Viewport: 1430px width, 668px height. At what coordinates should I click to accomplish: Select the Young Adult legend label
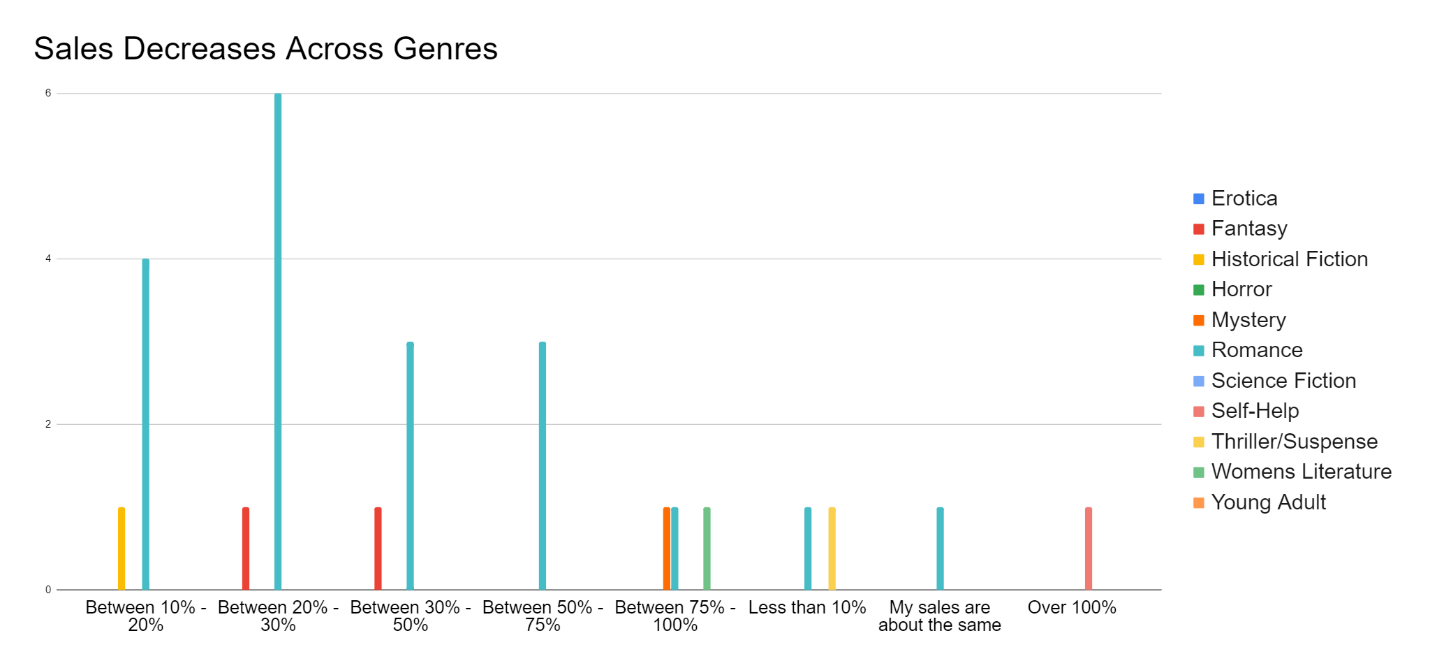click(1268, 502)
